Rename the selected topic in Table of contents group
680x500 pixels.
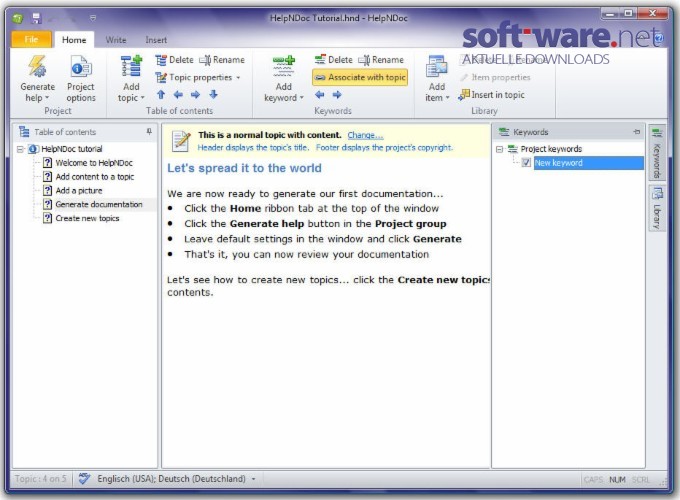pyautogui.click(x=222, y=60)
